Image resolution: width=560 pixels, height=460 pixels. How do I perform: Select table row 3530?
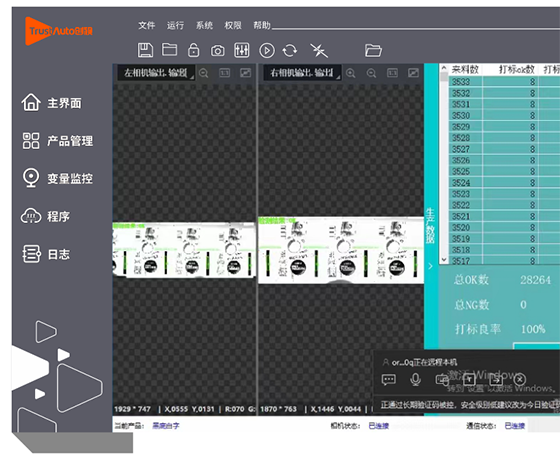[504, 115]
